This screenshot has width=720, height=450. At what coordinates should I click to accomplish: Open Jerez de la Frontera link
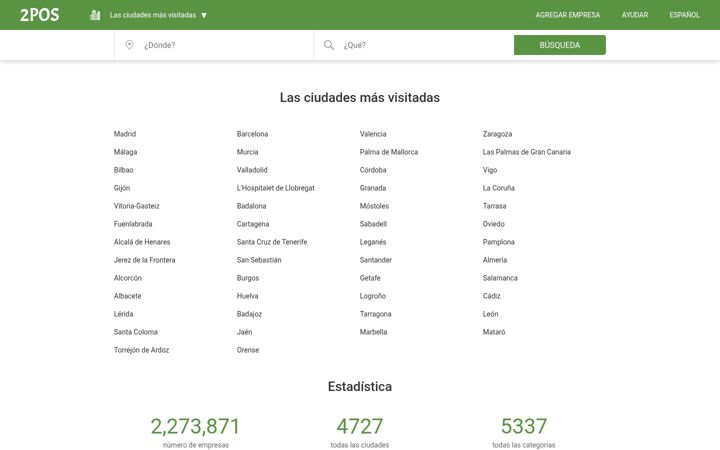(x=145, y=260)
